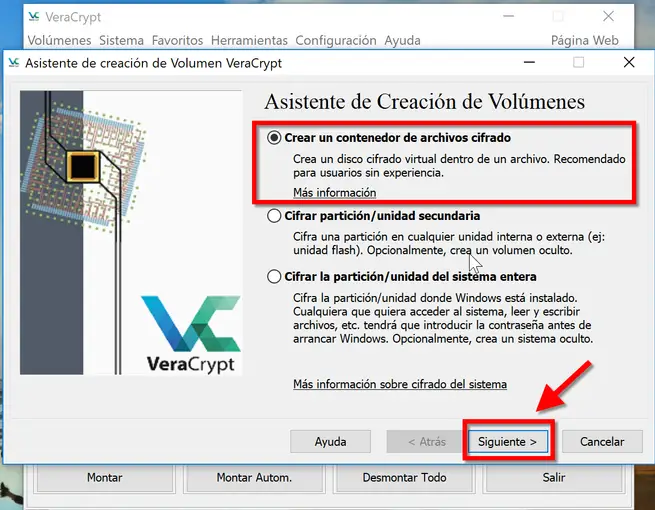Select Crear un contenedor de archivos cifrado
Image resolution: width=655 pixels, height=510 pixels.
coord(388,137)
